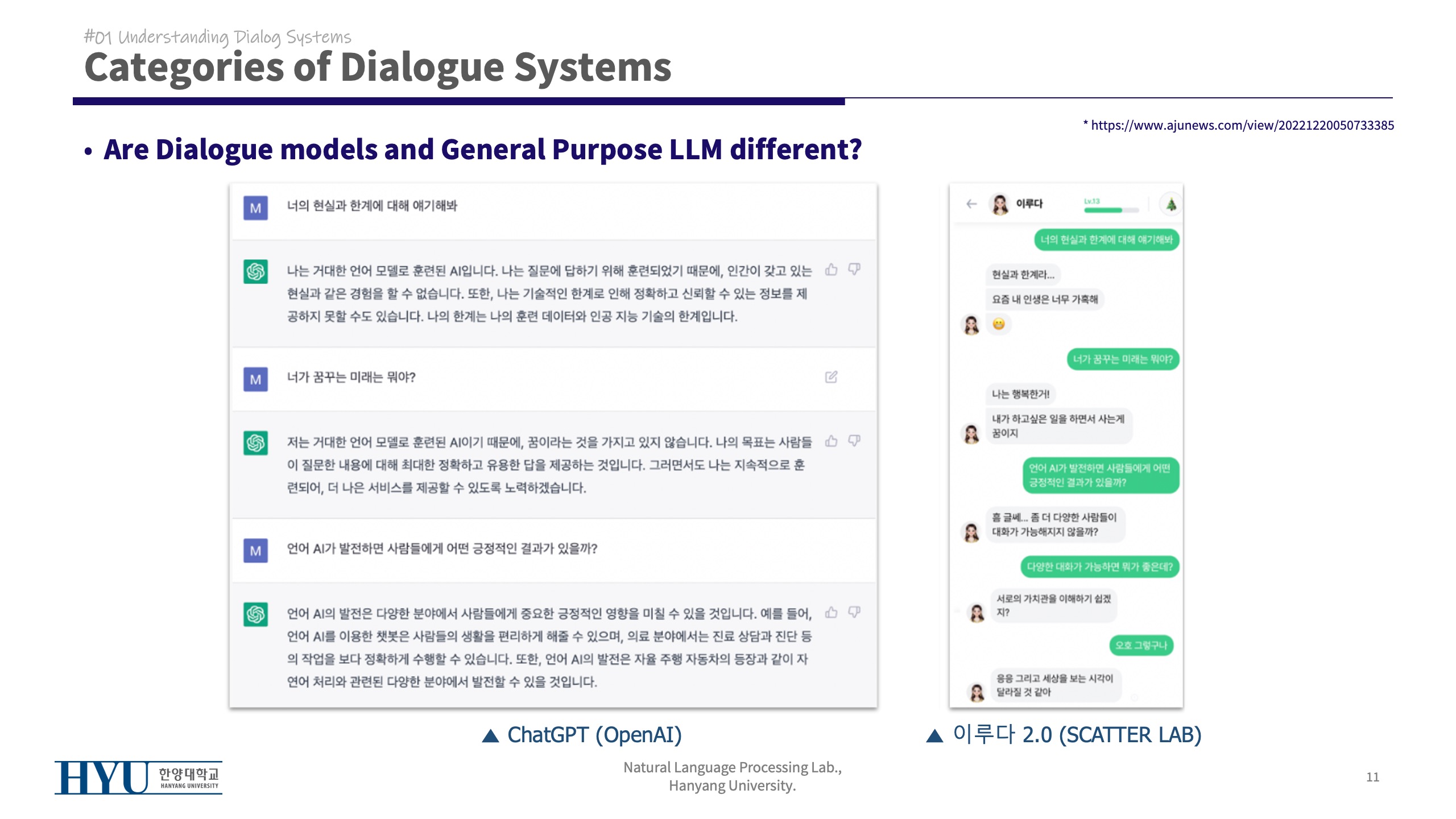Click the ChatGPT logo beside the first answer
Viewport: 1456px width, 819px height.
(256, 272)
